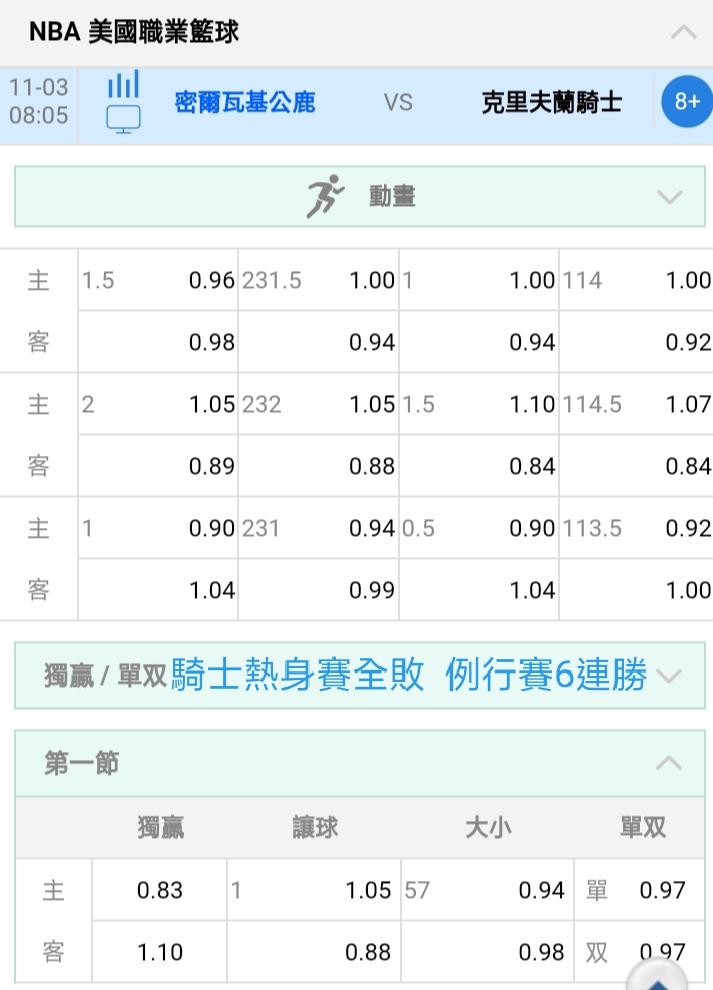Click the 單双 column header in the table
The width and height of the screenshot is (713, 990).
tap(643, 827)
